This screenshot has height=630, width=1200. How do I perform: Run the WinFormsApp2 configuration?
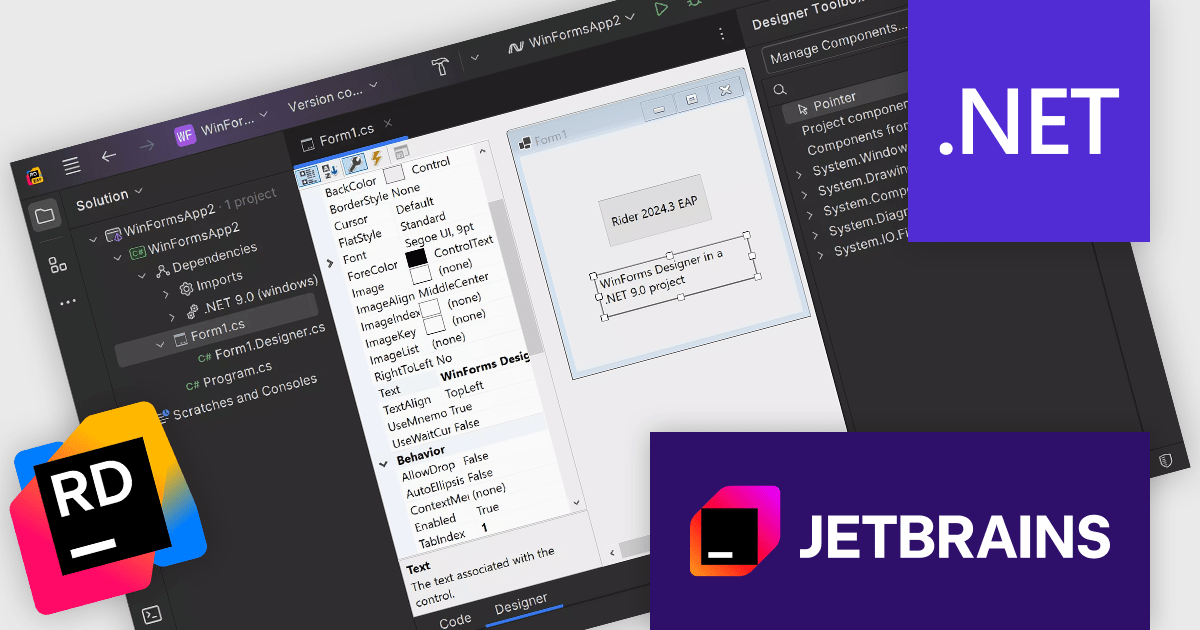[660, 8]
